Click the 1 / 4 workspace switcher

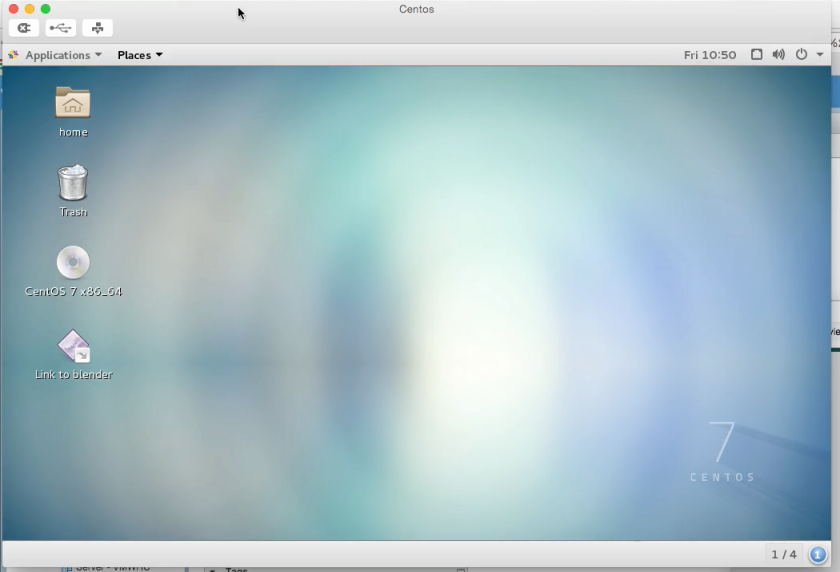tap(784, 554)
